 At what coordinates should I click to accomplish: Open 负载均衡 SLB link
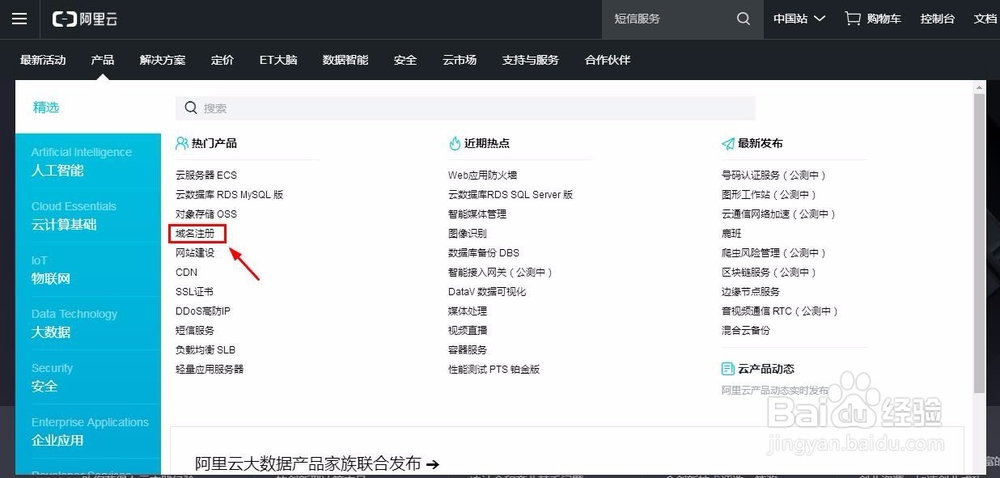205,350
